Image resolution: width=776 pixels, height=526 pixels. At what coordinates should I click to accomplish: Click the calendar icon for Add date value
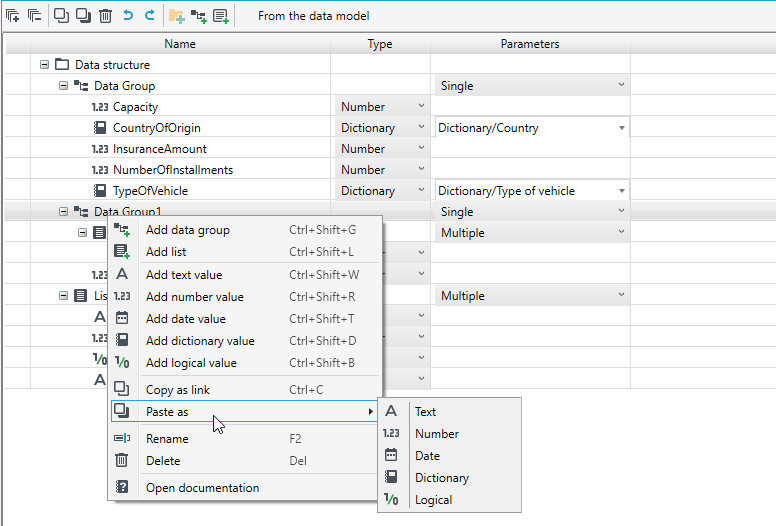[x=122, y=318]
